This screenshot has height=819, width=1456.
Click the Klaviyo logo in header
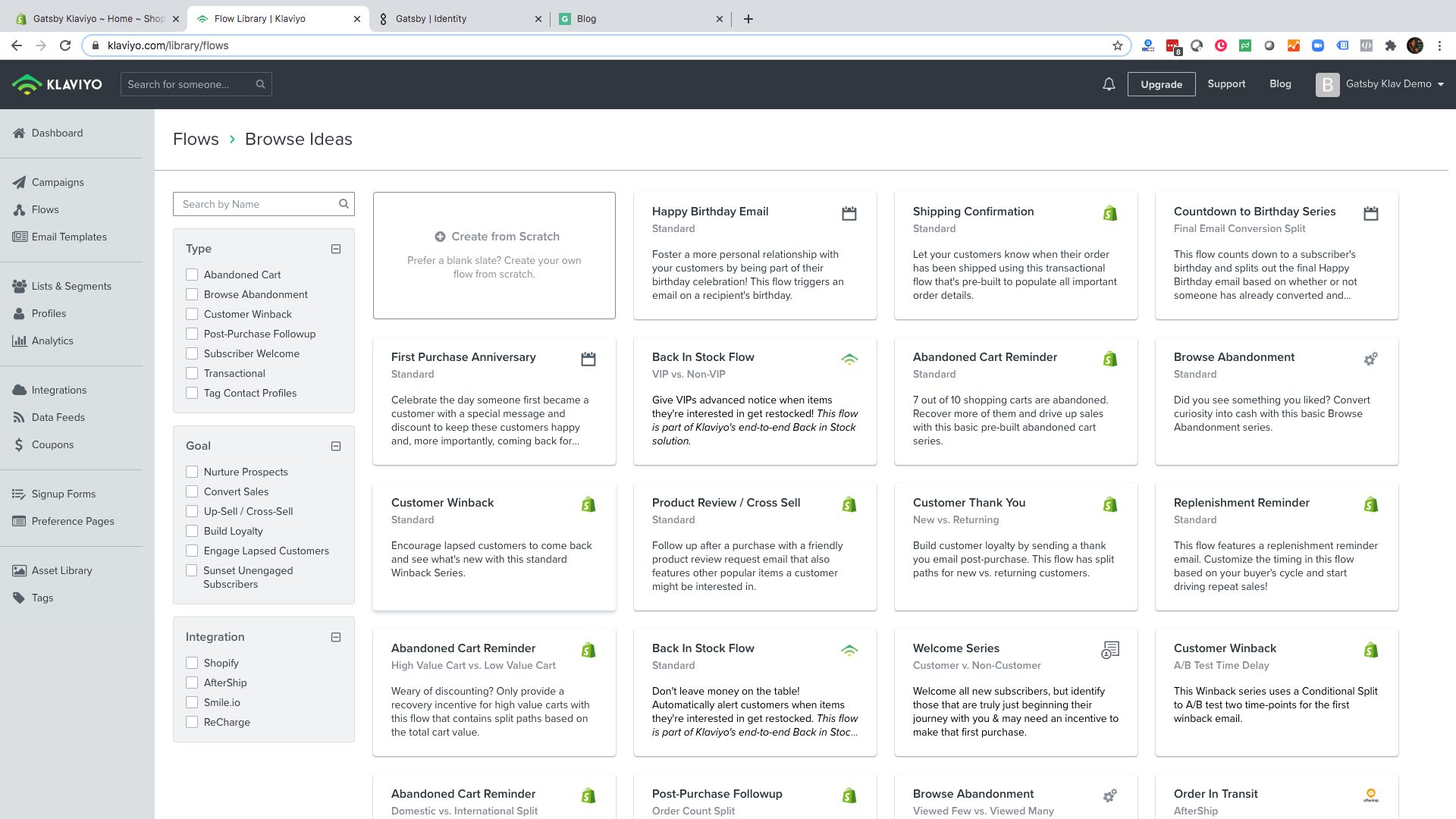[57, 84]
